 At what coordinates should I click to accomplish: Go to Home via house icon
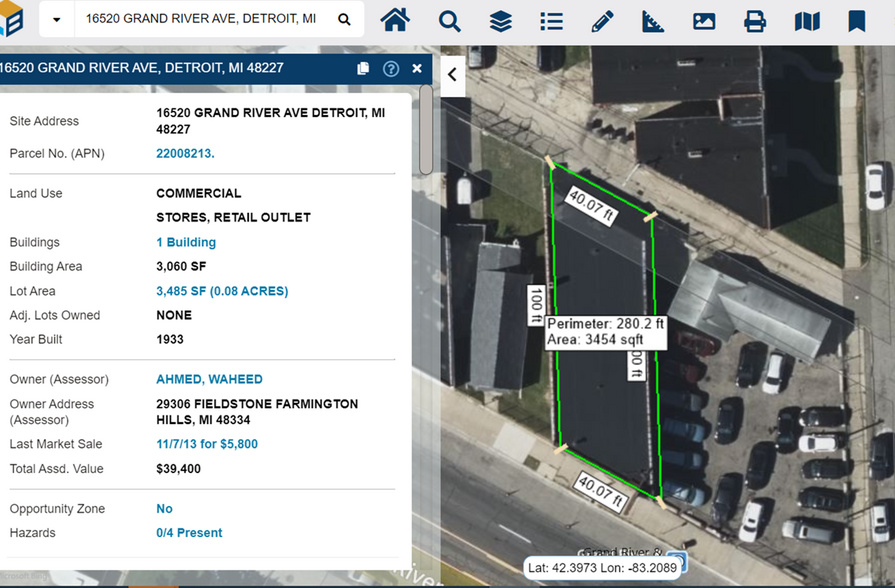pos(395,21)
